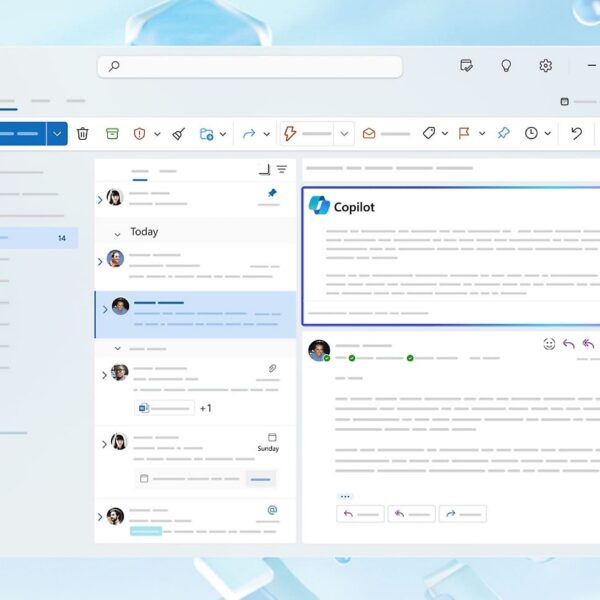Collapse the Today group
Screen dimensions: 600x600
tap(117, 233)
